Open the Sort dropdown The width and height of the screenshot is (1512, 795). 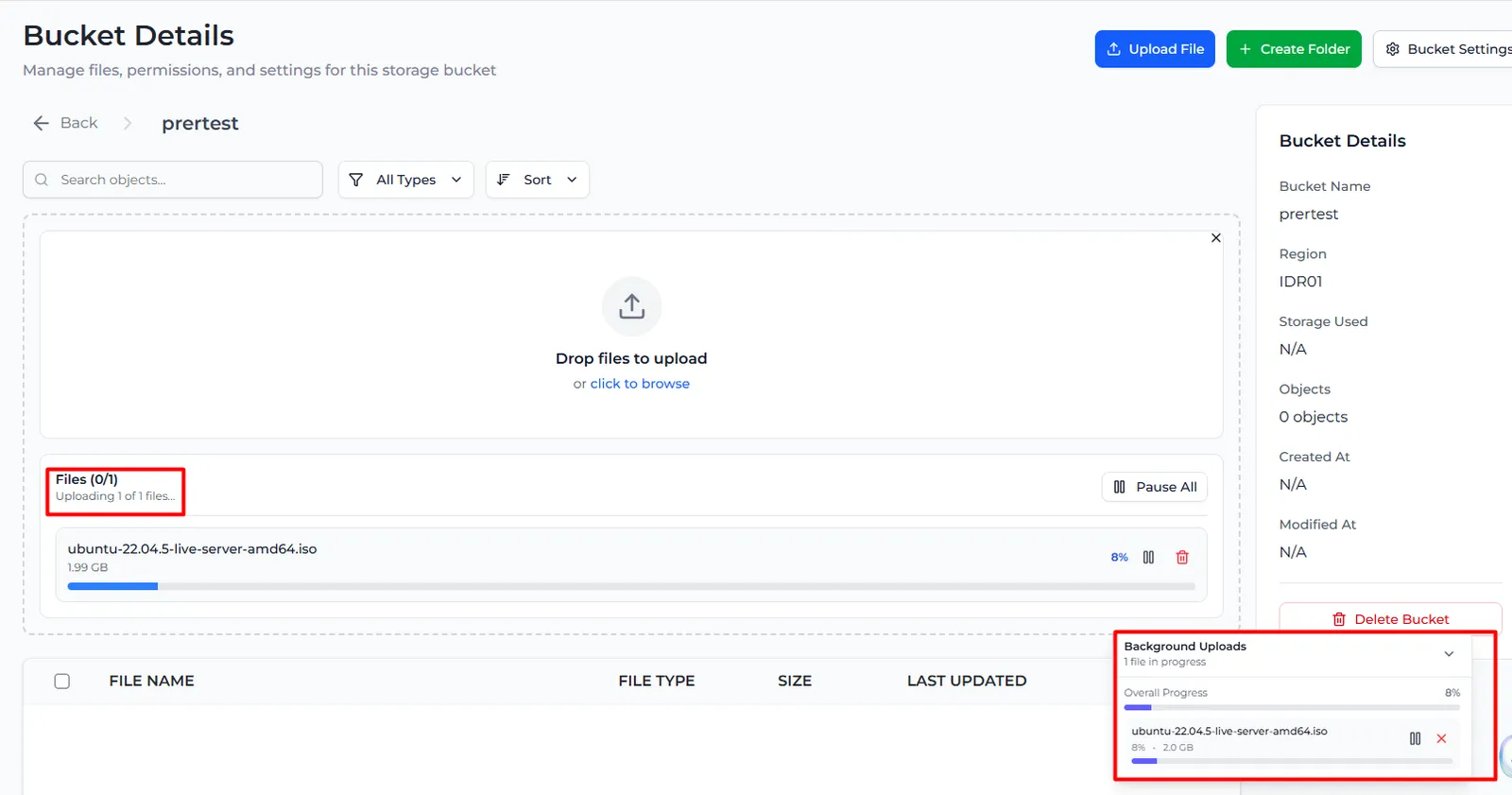[x=538, y=180]
